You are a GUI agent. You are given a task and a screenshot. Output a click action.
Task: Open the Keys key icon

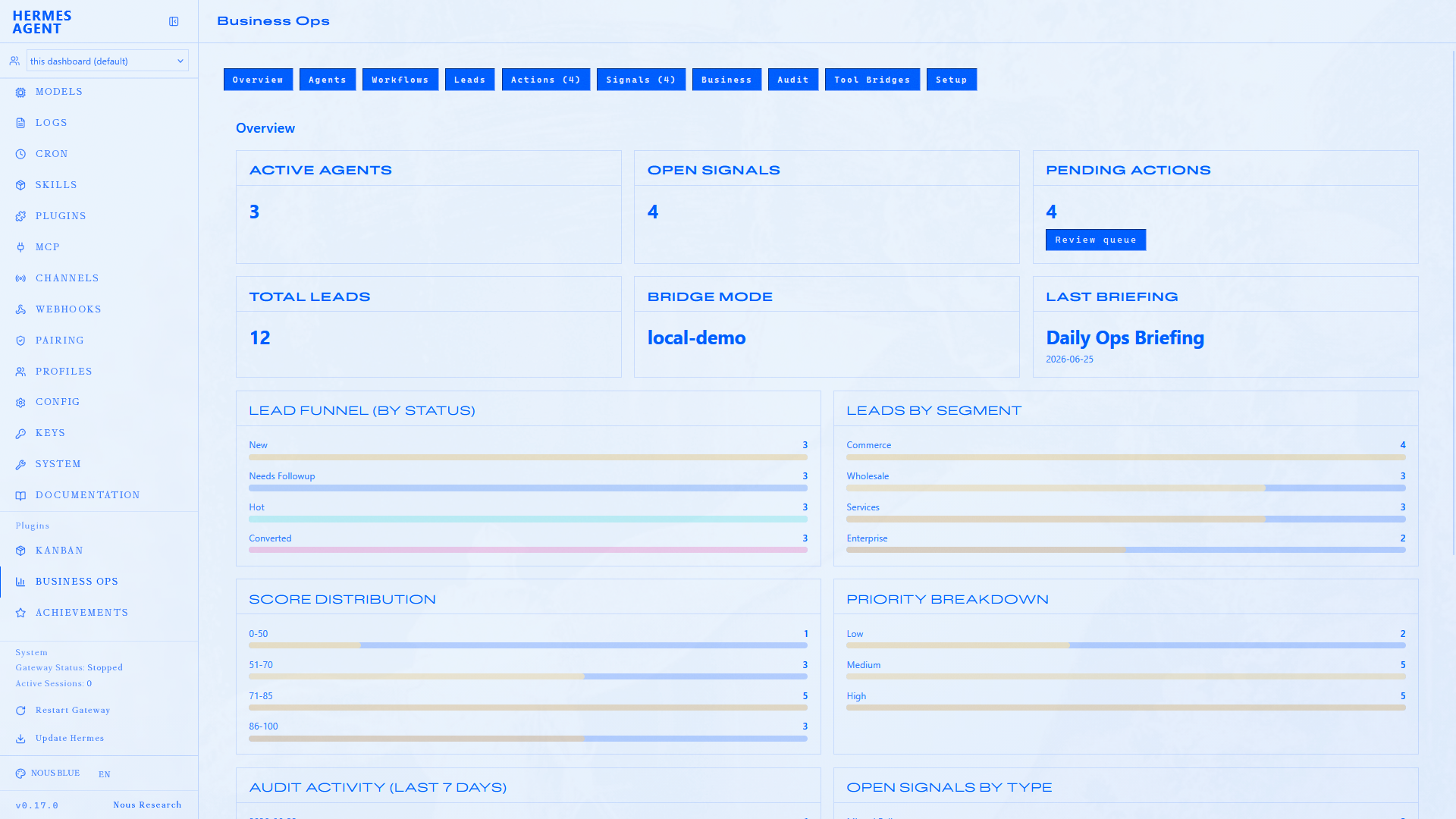[20, 434]
